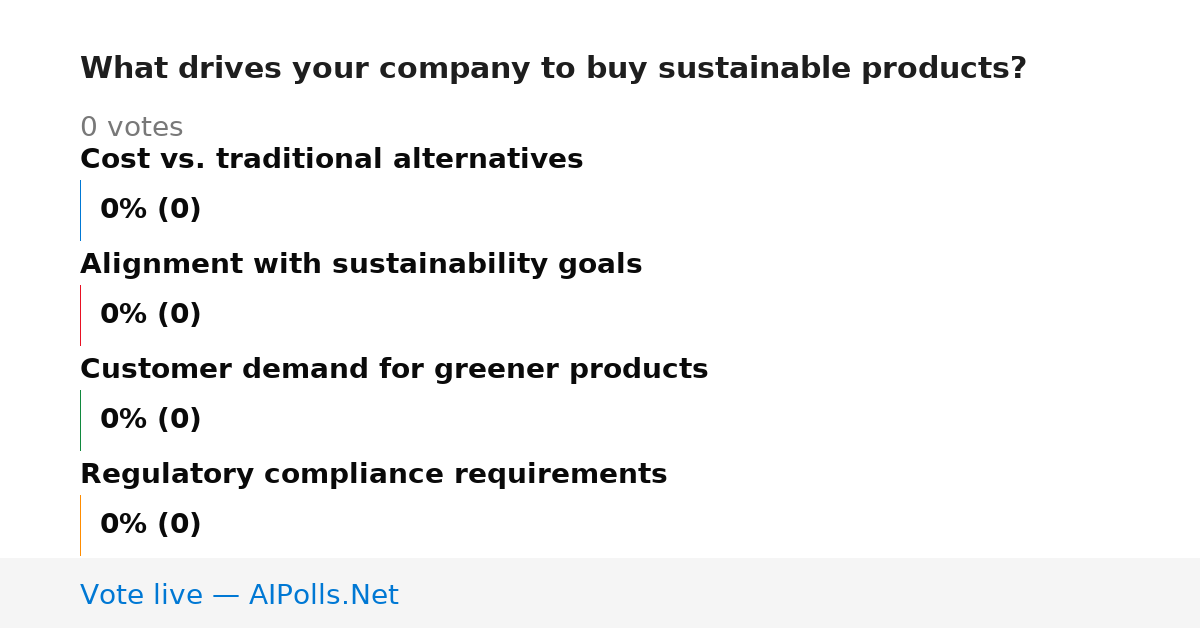Click the gray footer bar's empty area
The width and height of the screenshot is (1200, 628).
click(x=800, y=593)
